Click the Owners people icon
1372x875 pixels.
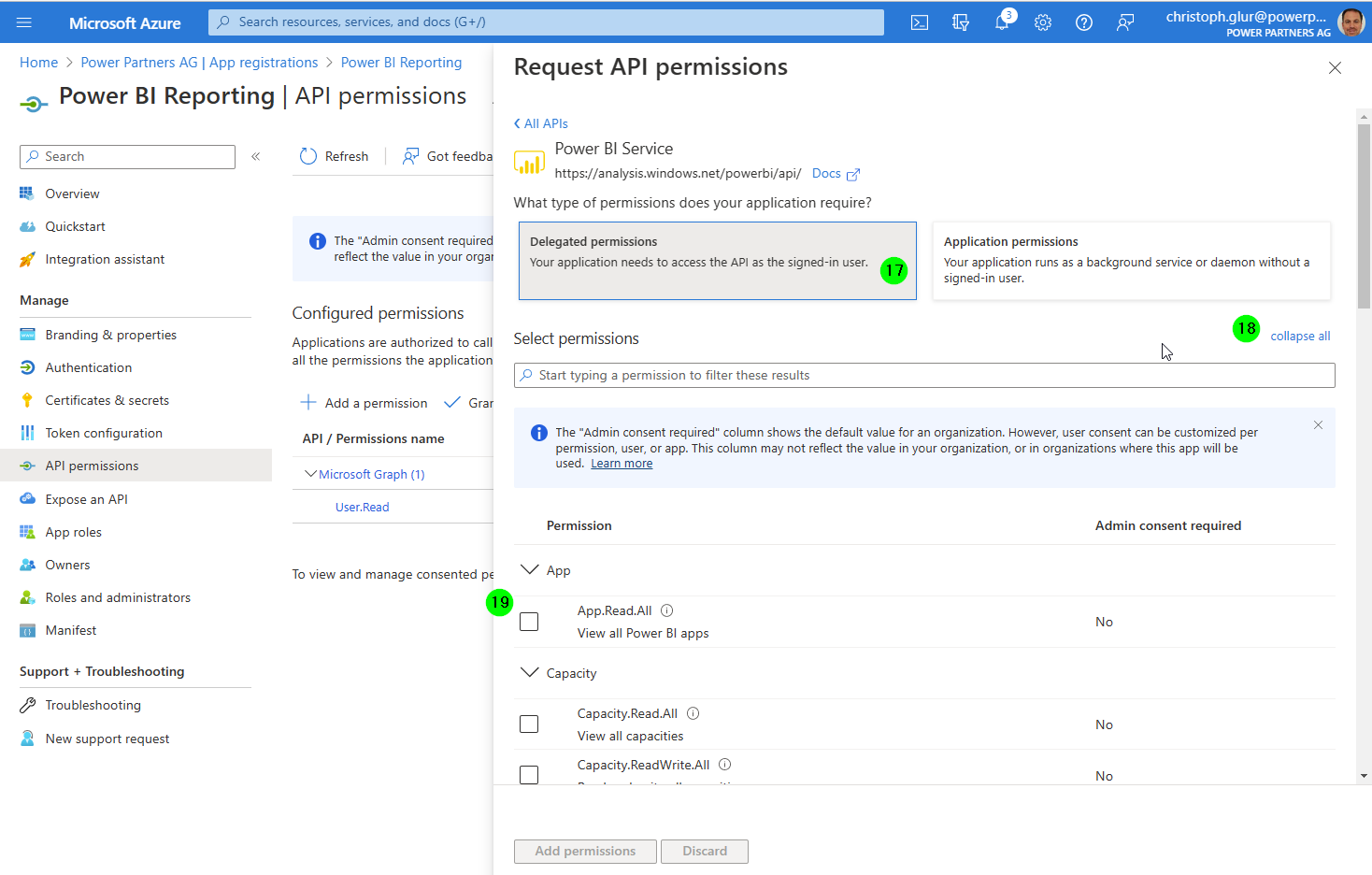coord(27,565)
